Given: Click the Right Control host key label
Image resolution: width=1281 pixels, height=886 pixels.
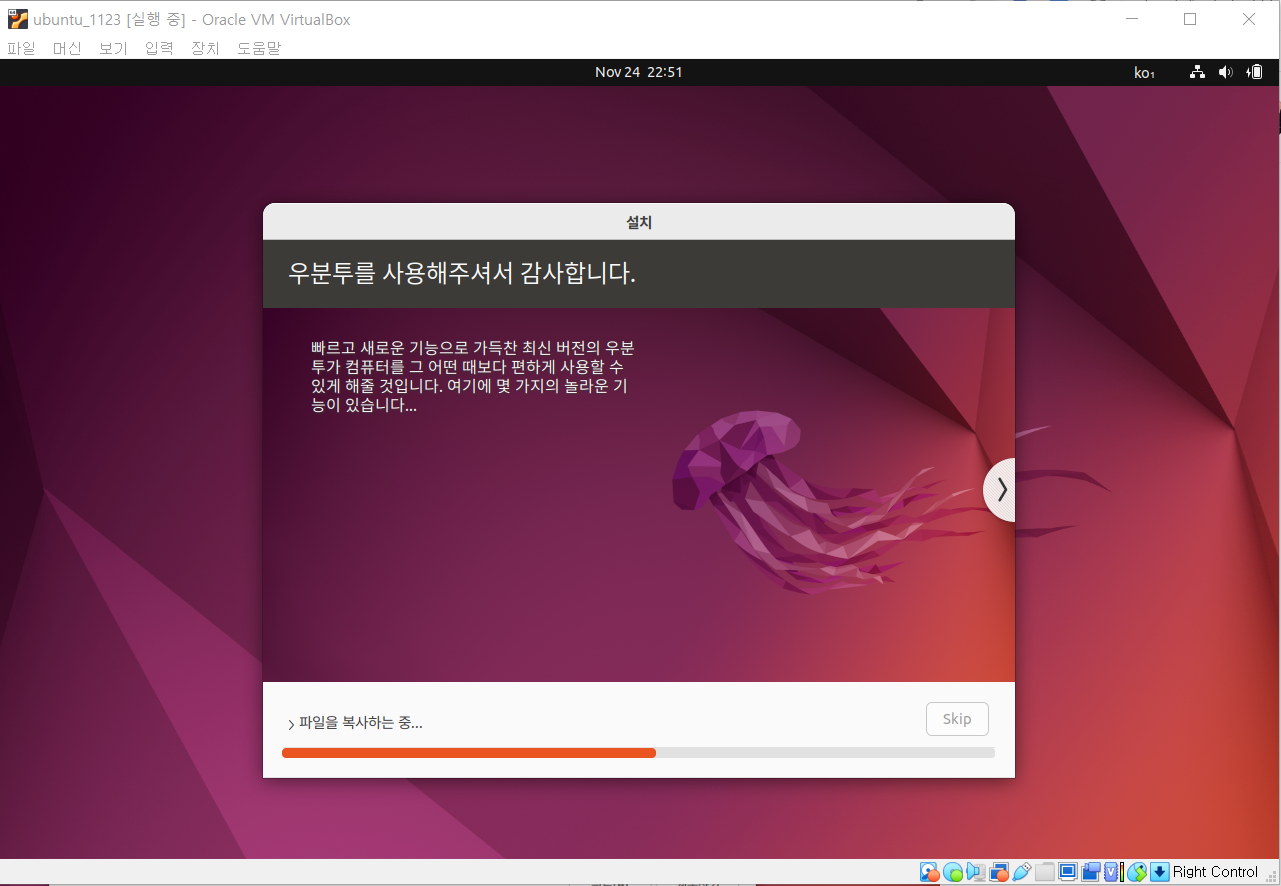Looking at the screenshot, I should coord(1215,872).
